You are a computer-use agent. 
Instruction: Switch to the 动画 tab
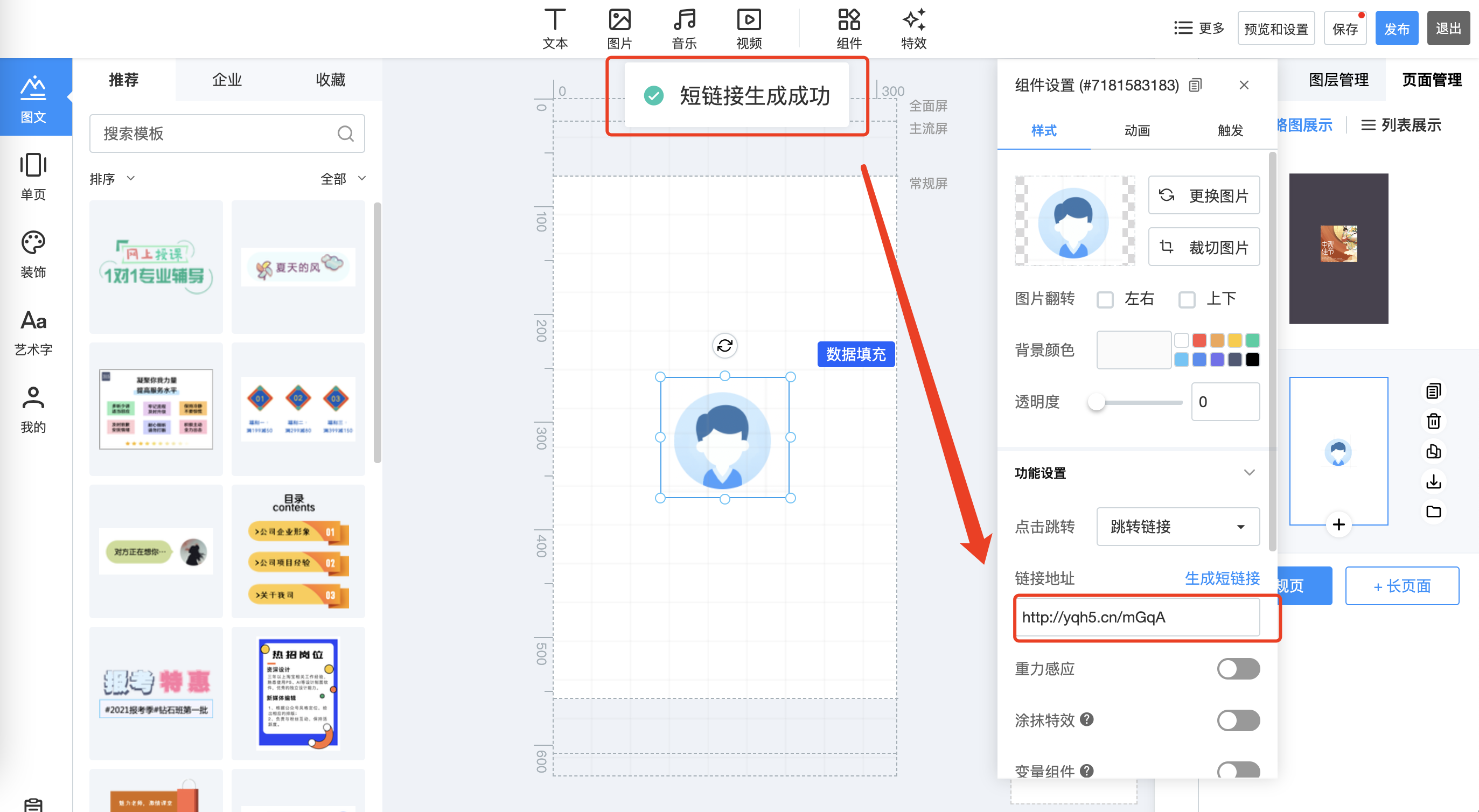(x=1136, y=131)
